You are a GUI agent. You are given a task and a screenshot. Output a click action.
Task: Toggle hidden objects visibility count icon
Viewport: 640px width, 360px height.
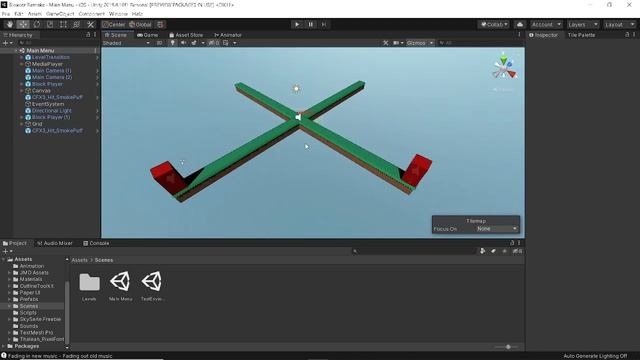point(214,43)
